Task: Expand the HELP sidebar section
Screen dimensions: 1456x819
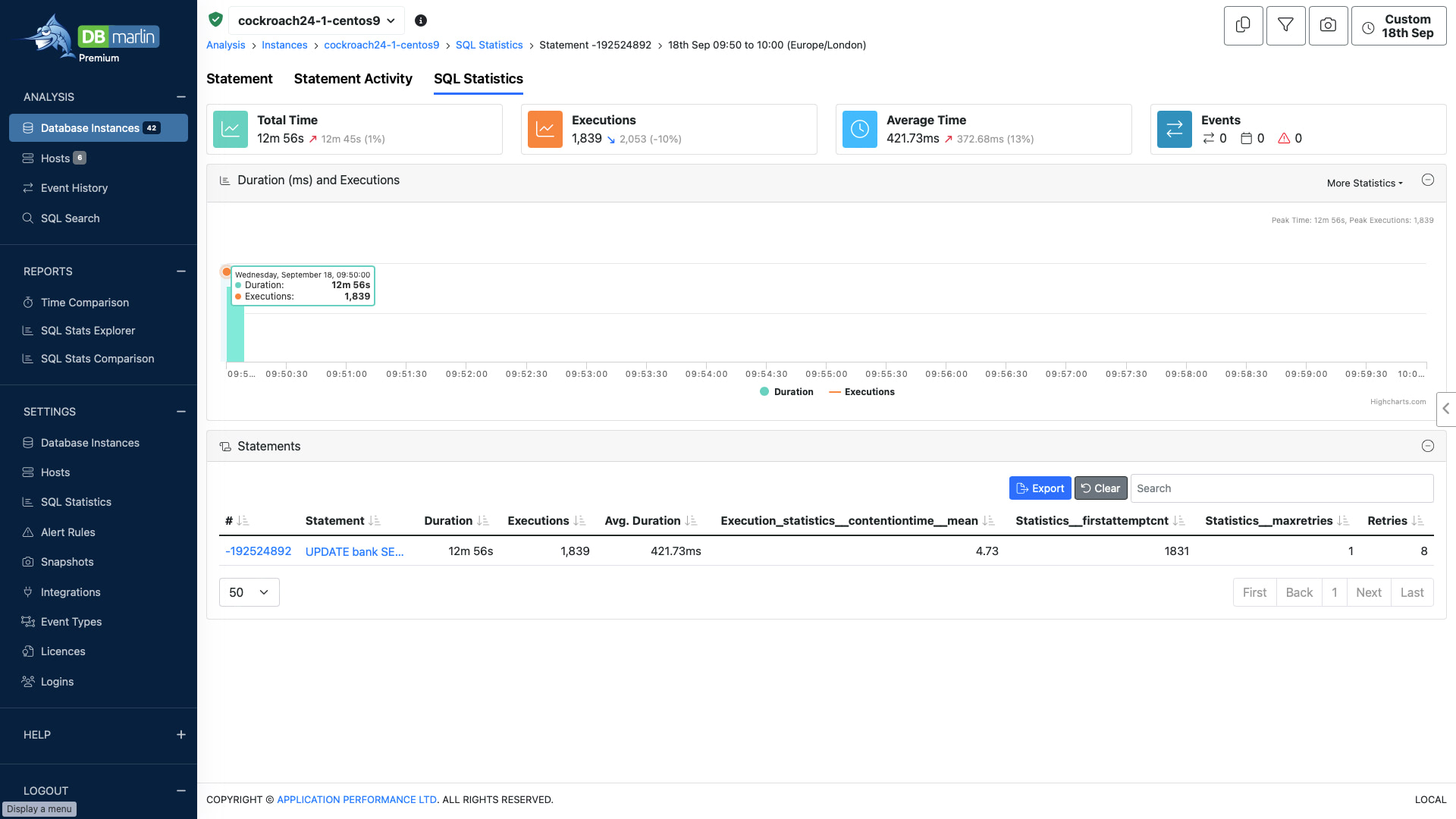Action: tap(181, 735)
